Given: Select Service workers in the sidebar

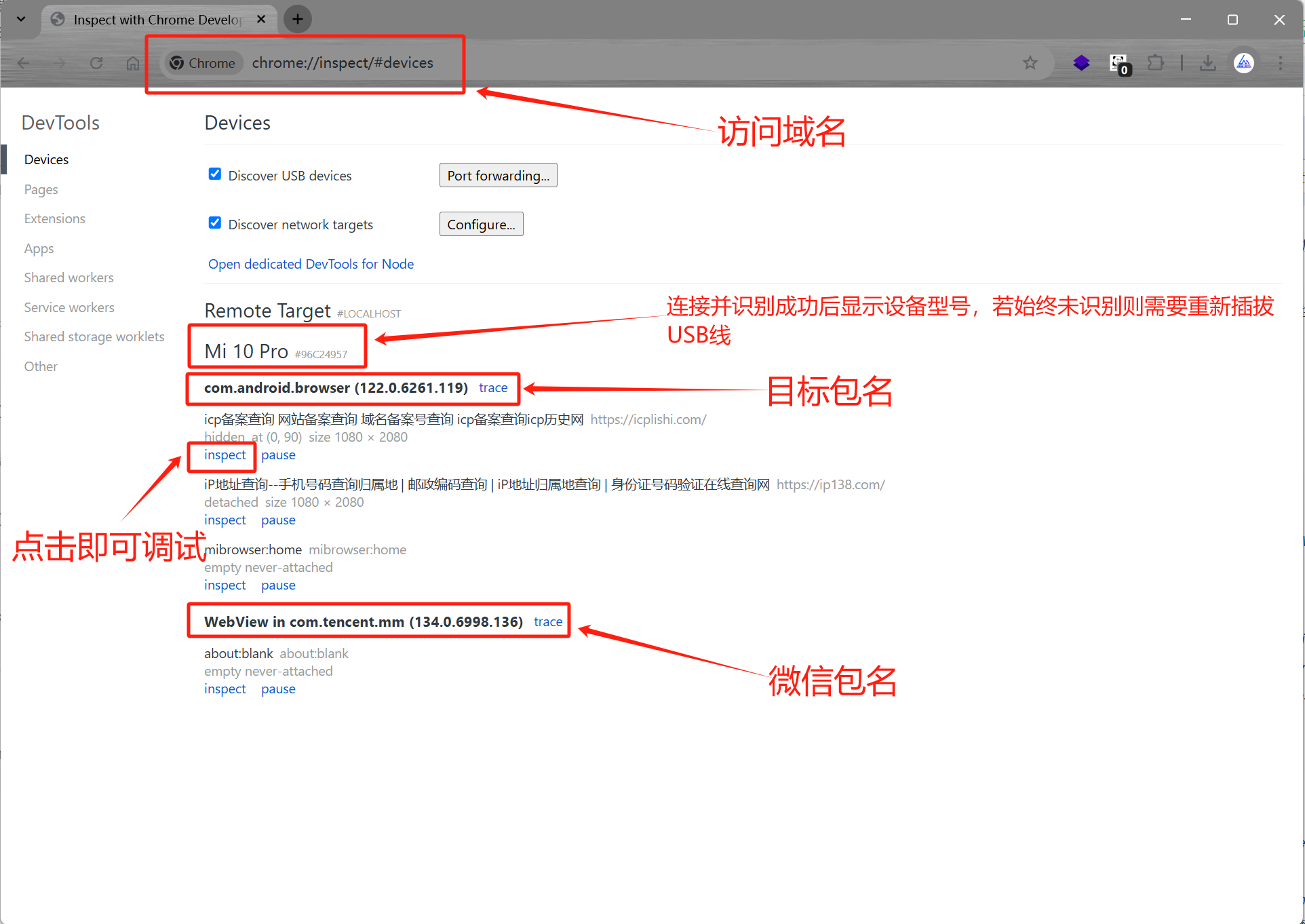Looking at the screenshot, I should coord(69,307).
